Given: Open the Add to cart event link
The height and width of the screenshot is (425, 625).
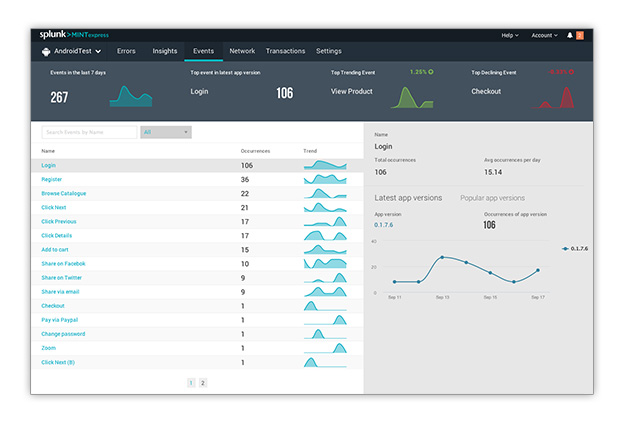Looking at the screenshot, I should click(55, 250).
